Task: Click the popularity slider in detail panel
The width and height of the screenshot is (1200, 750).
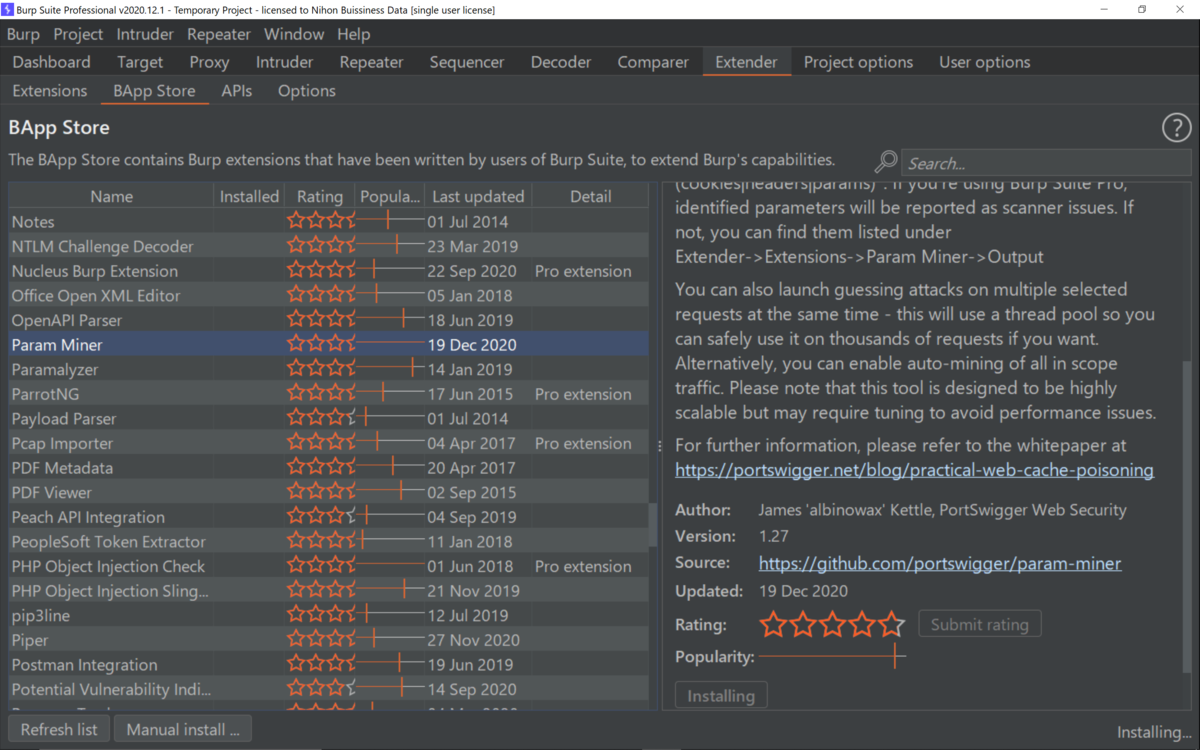Action: 832,657
